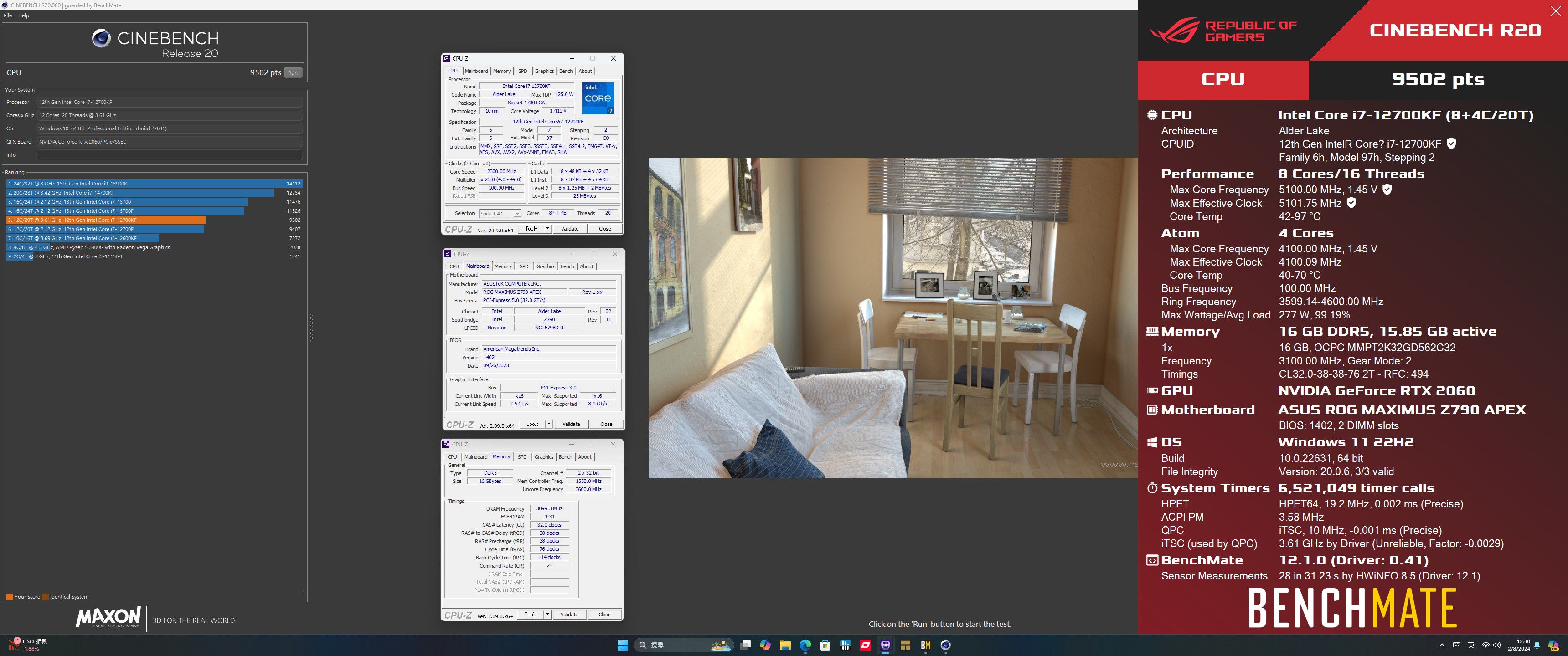Viewport: 1568px width, 656px height.
Task: Click the CPU-Z title icon in the Memory window
Action: 446,444
